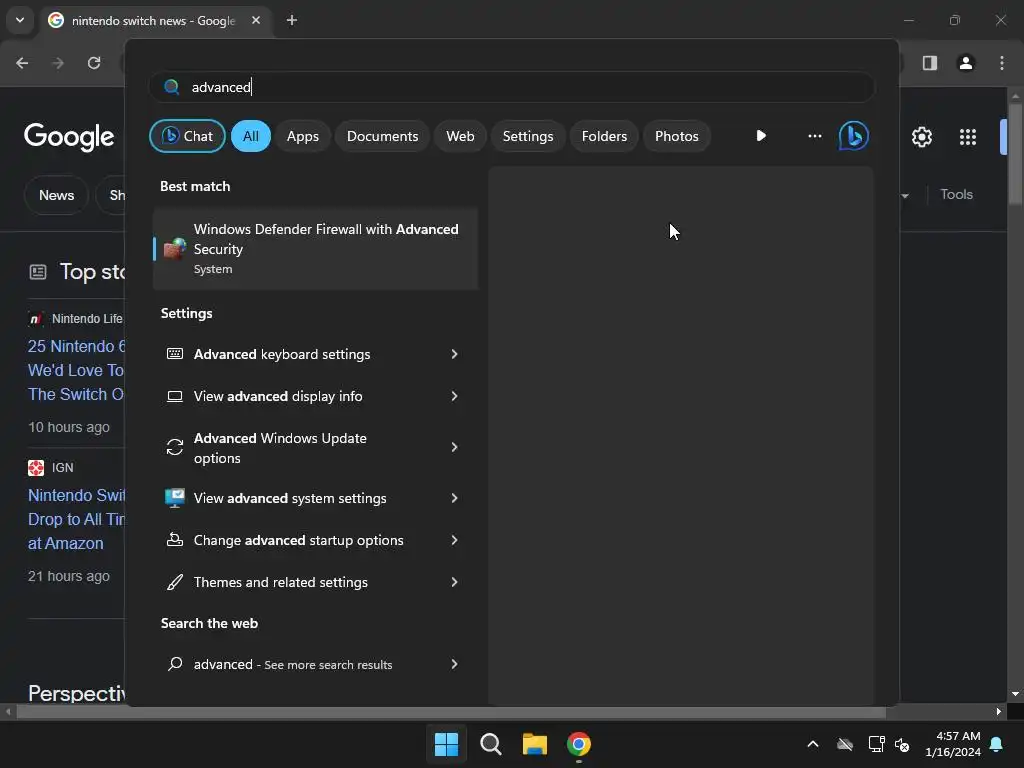The image size is (1024, 768).
Task: Open Advanced keyboard settings result
Action: click(x=315, y=354)
